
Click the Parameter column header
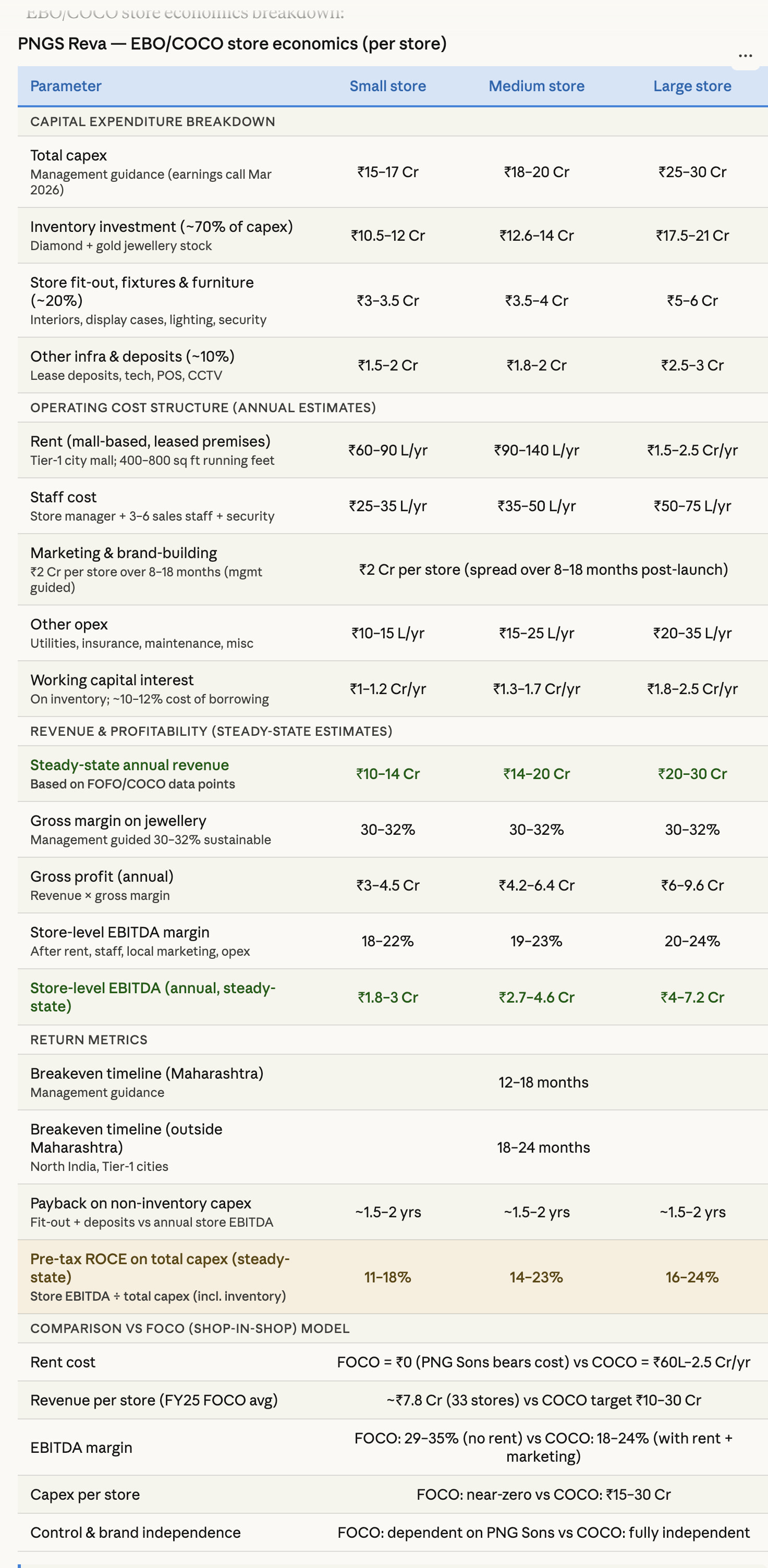point(66,86)
